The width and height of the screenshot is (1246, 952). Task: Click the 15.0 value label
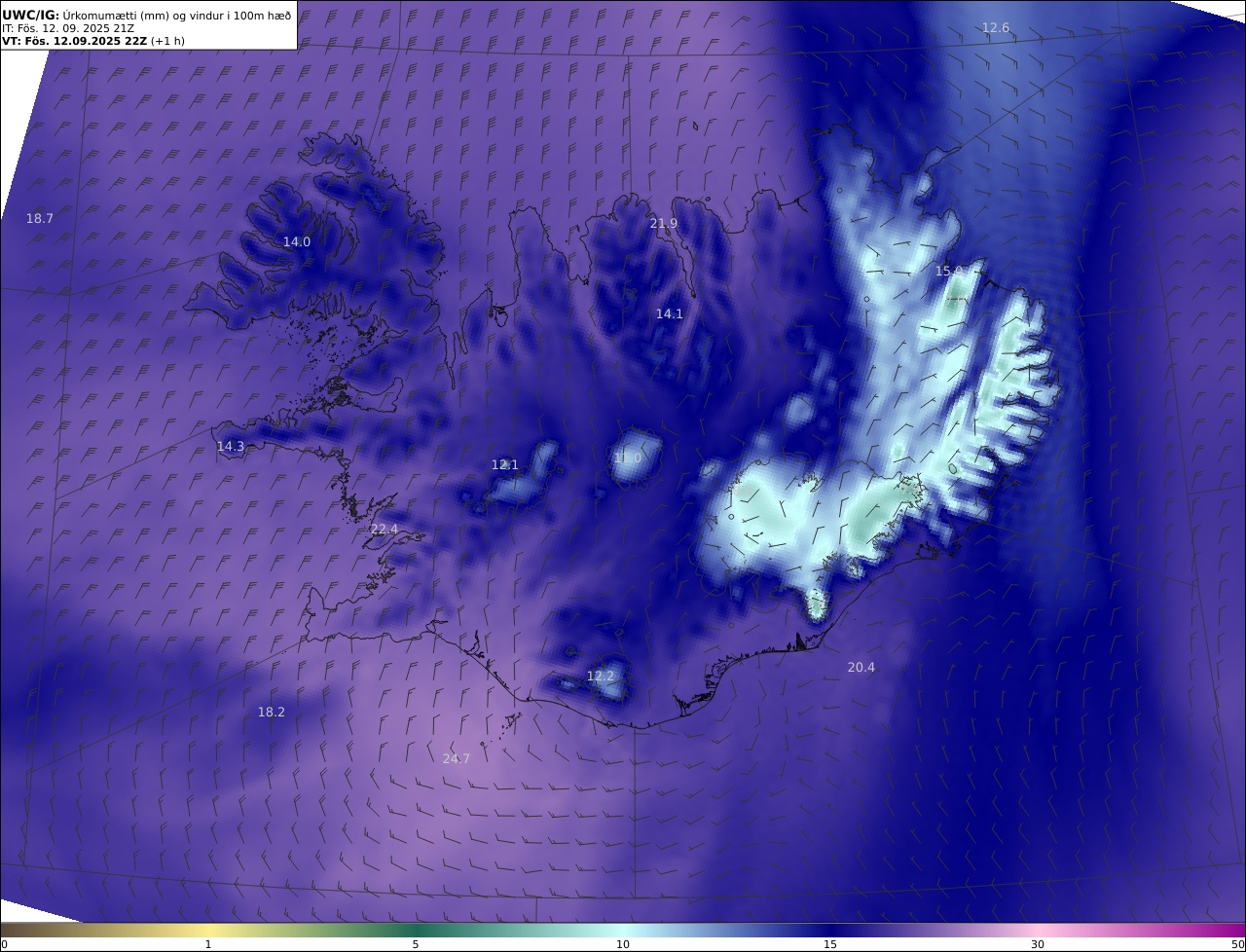point(949,272)
